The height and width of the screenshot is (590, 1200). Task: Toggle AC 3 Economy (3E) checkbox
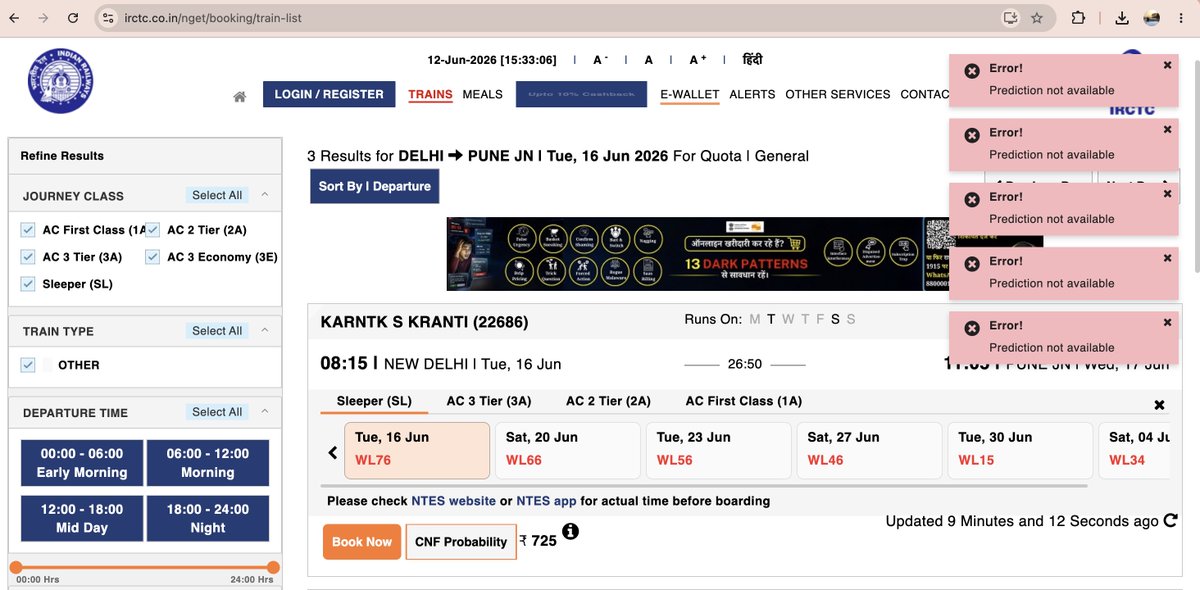click(153, 257)
